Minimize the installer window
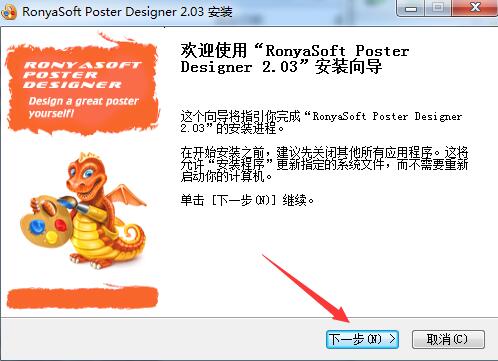498x361 pixels. (x=411, y=8)
